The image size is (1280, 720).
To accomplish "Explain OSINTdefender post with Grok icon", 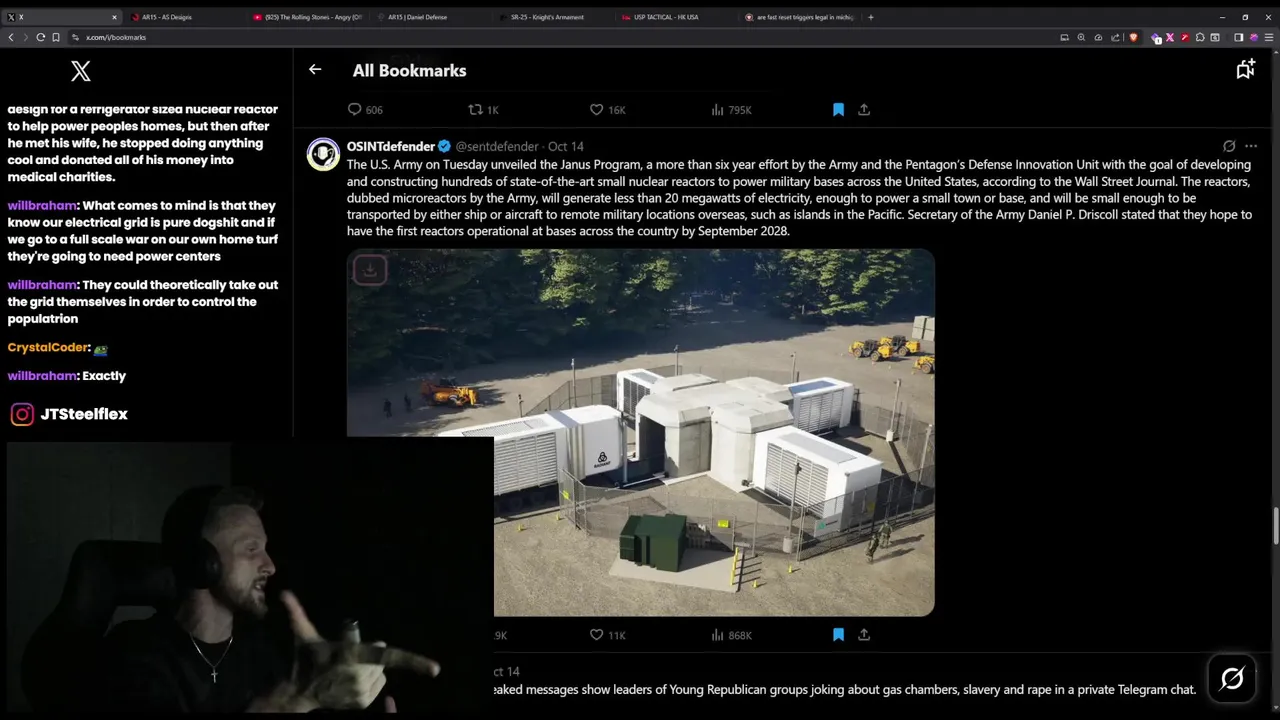I will (1229, 146).
